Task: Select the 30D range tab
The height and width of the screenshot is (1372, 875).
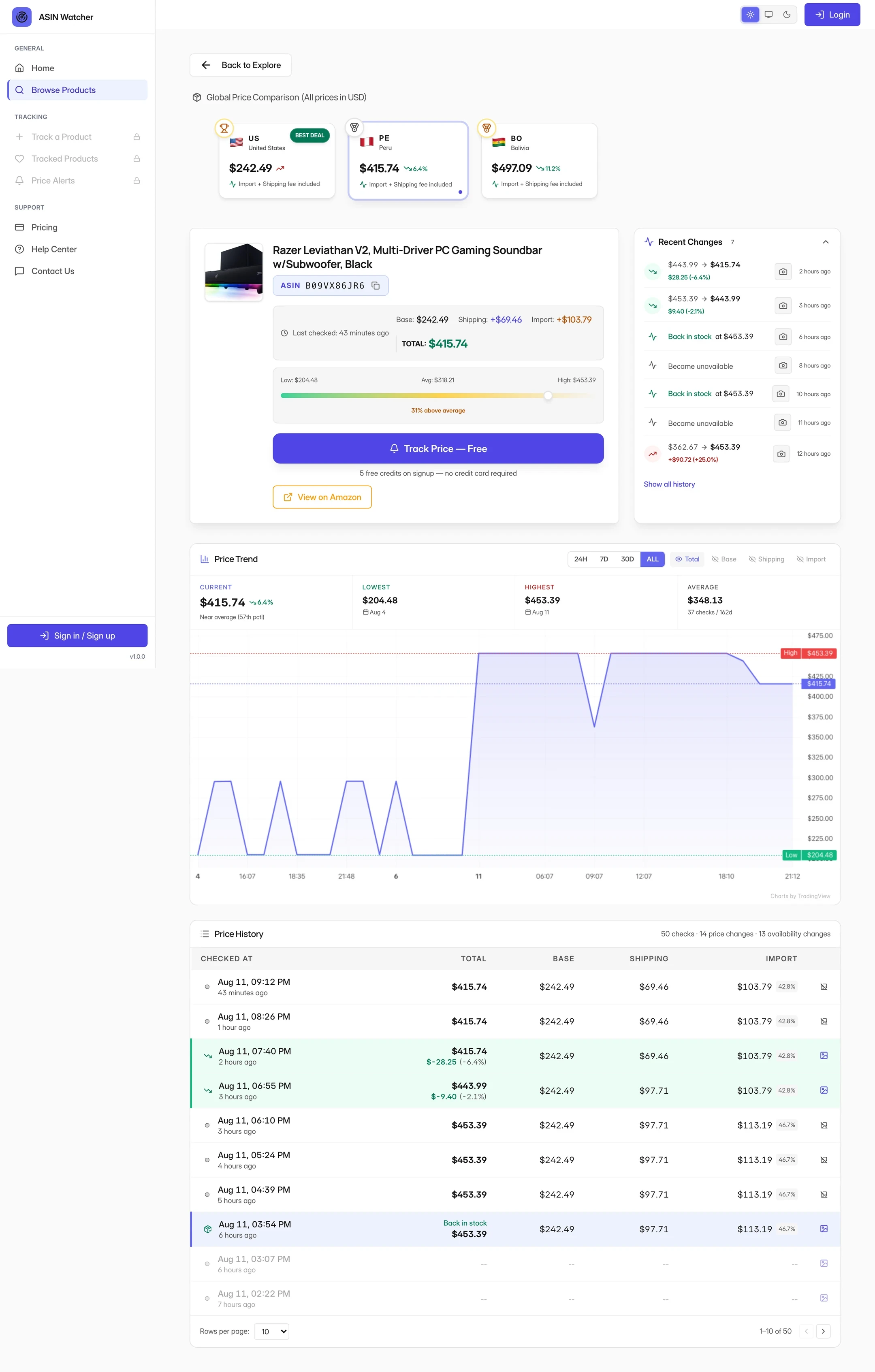Action: point(627,559)
